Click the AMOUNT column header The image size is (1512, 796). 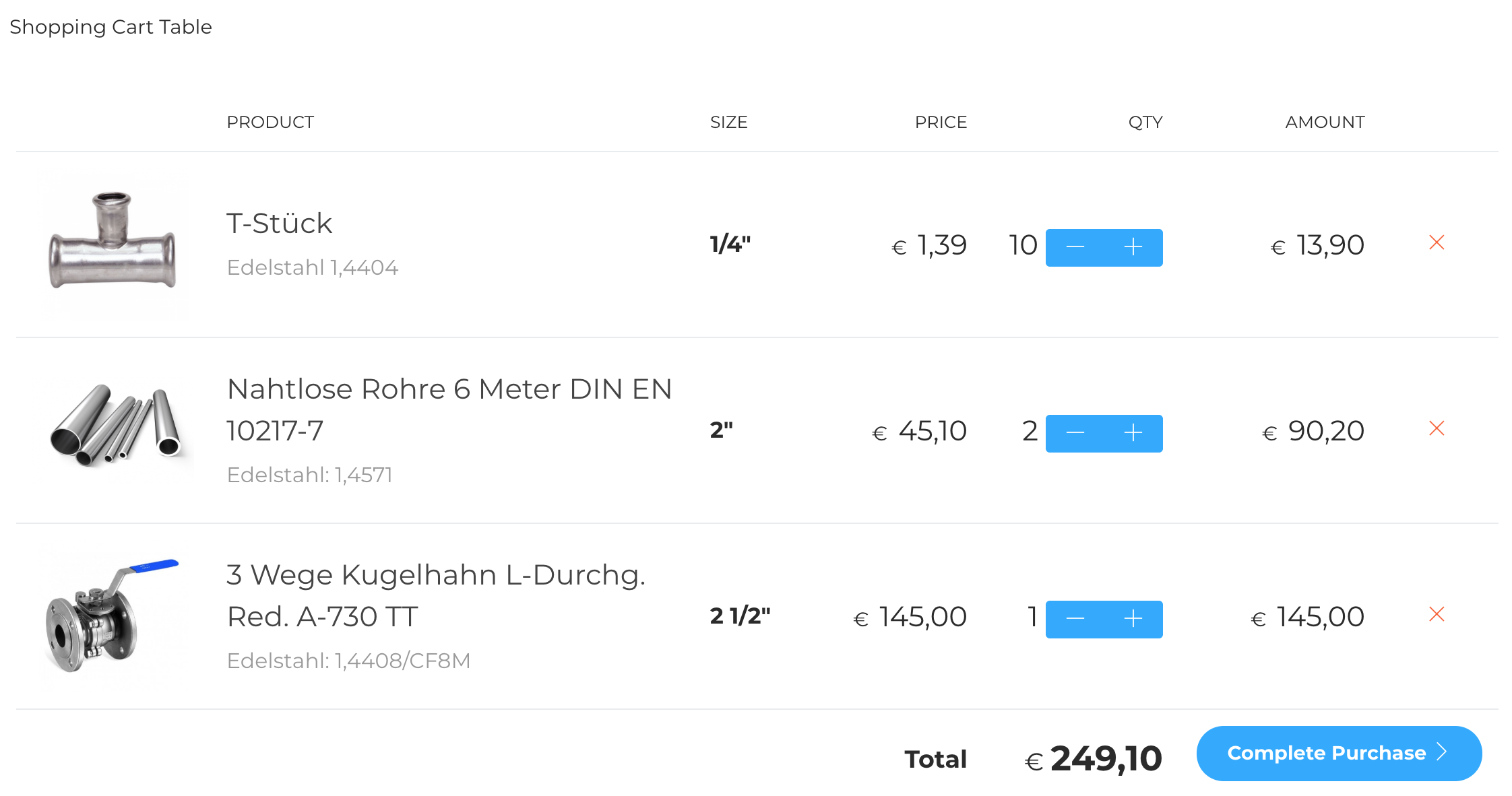tap(1325, 122)
